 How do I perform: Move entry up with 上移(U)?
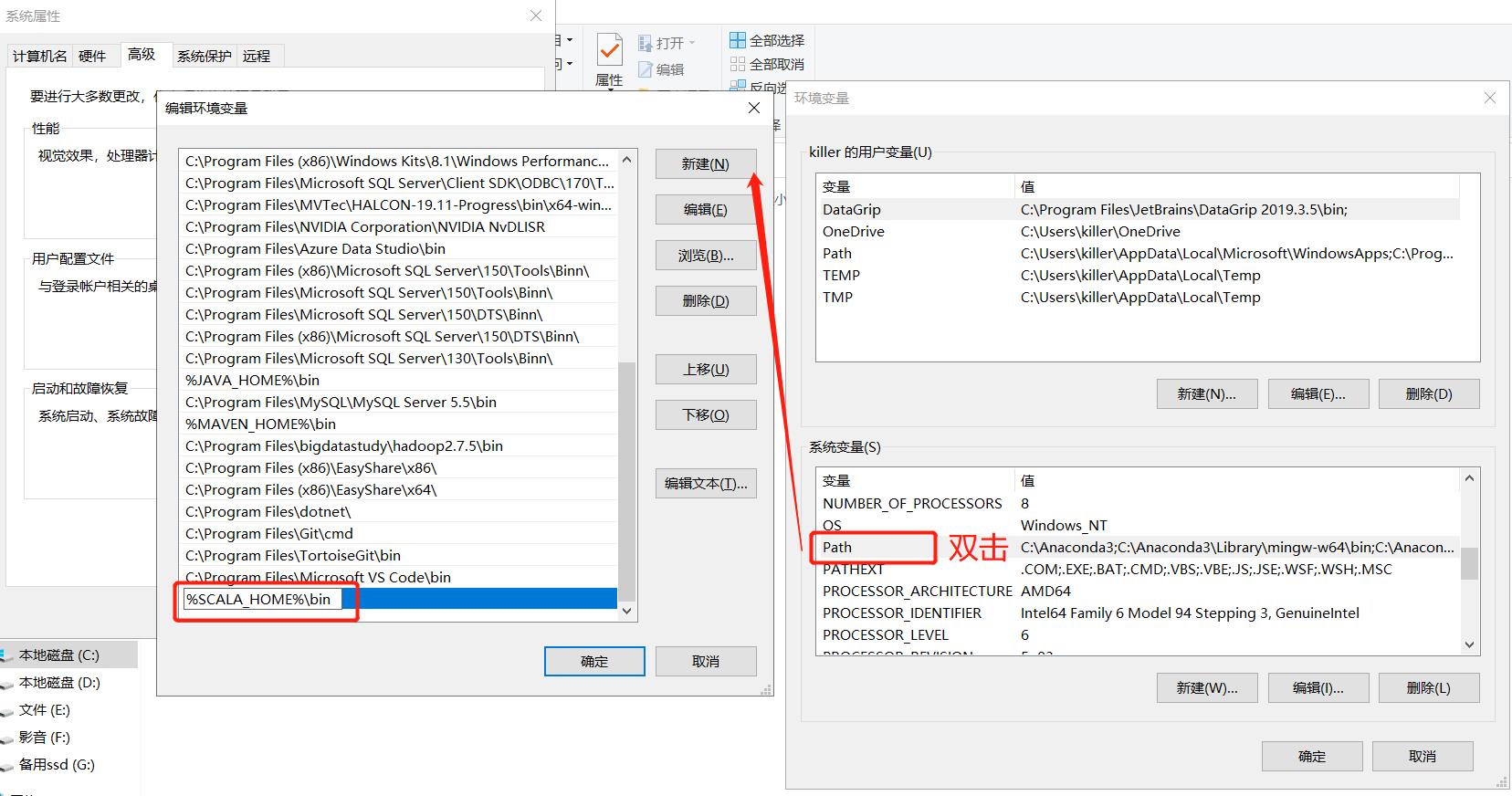(706, 370)
